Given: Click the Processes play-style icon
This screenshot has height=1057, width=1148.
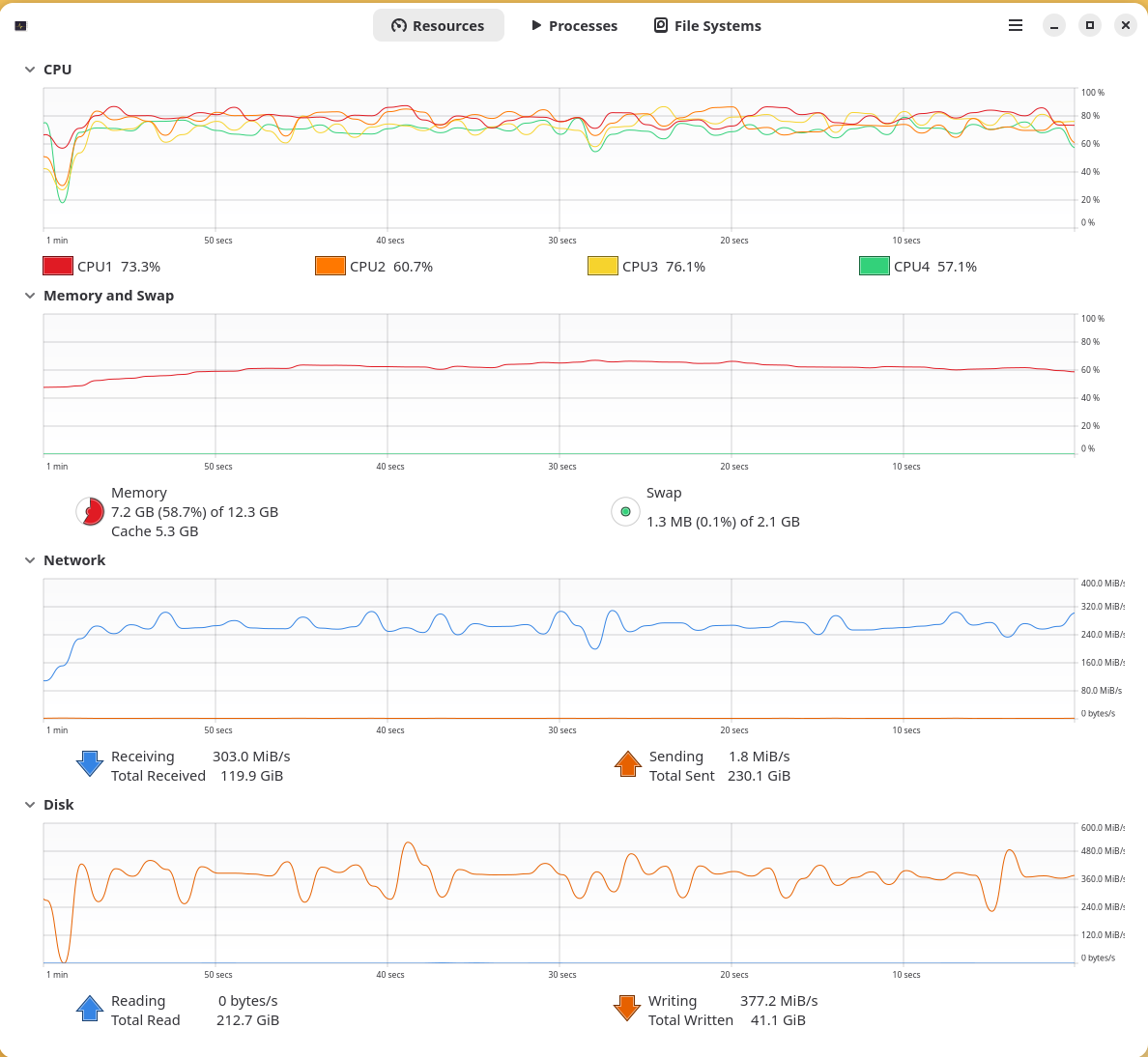Looking at the screenshot, I should [535, 25].
